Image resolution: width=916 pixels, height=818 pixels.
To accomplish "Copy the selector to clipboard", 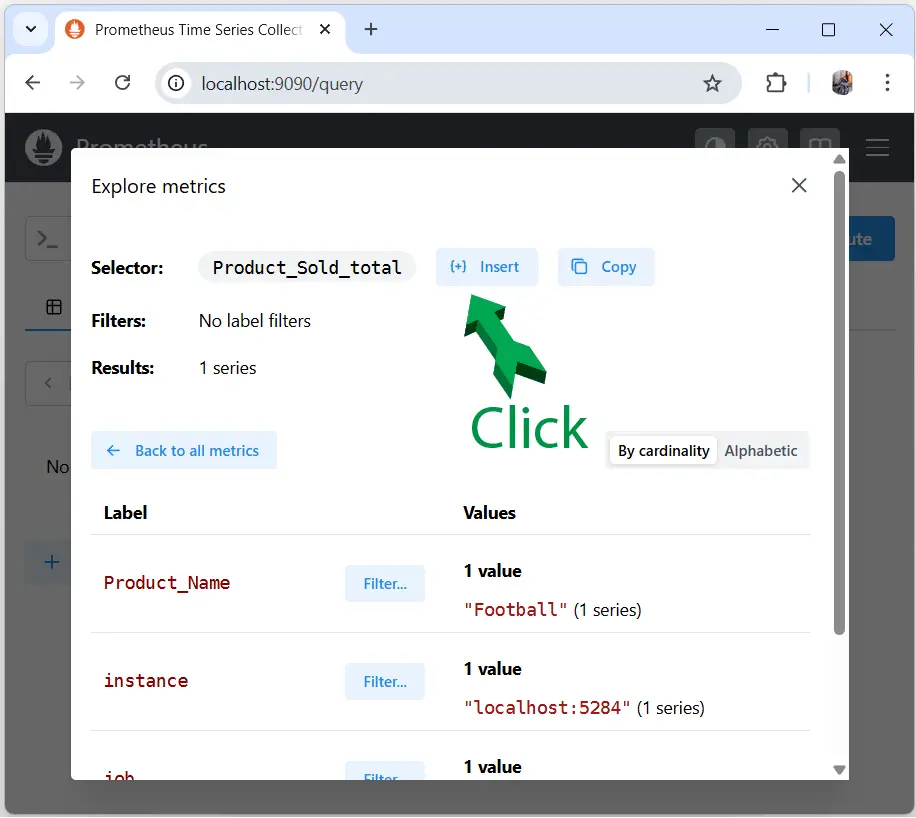I will (605, 267).
